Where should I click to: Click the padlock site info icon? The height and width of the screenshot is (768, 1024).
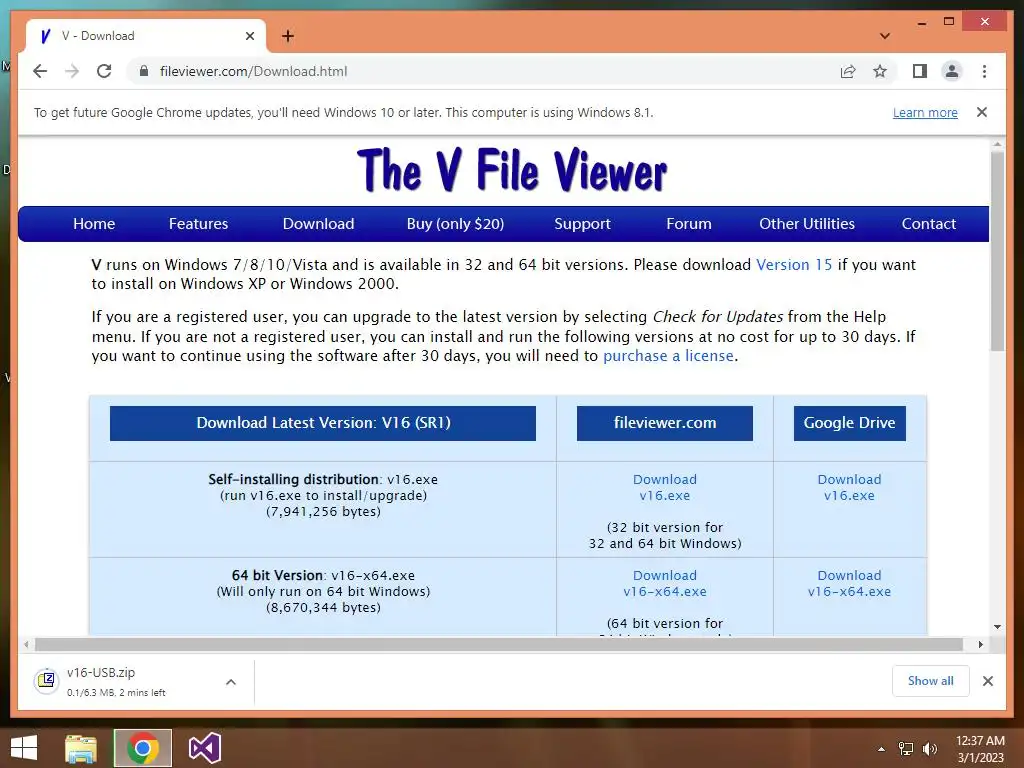pos(144,71)
